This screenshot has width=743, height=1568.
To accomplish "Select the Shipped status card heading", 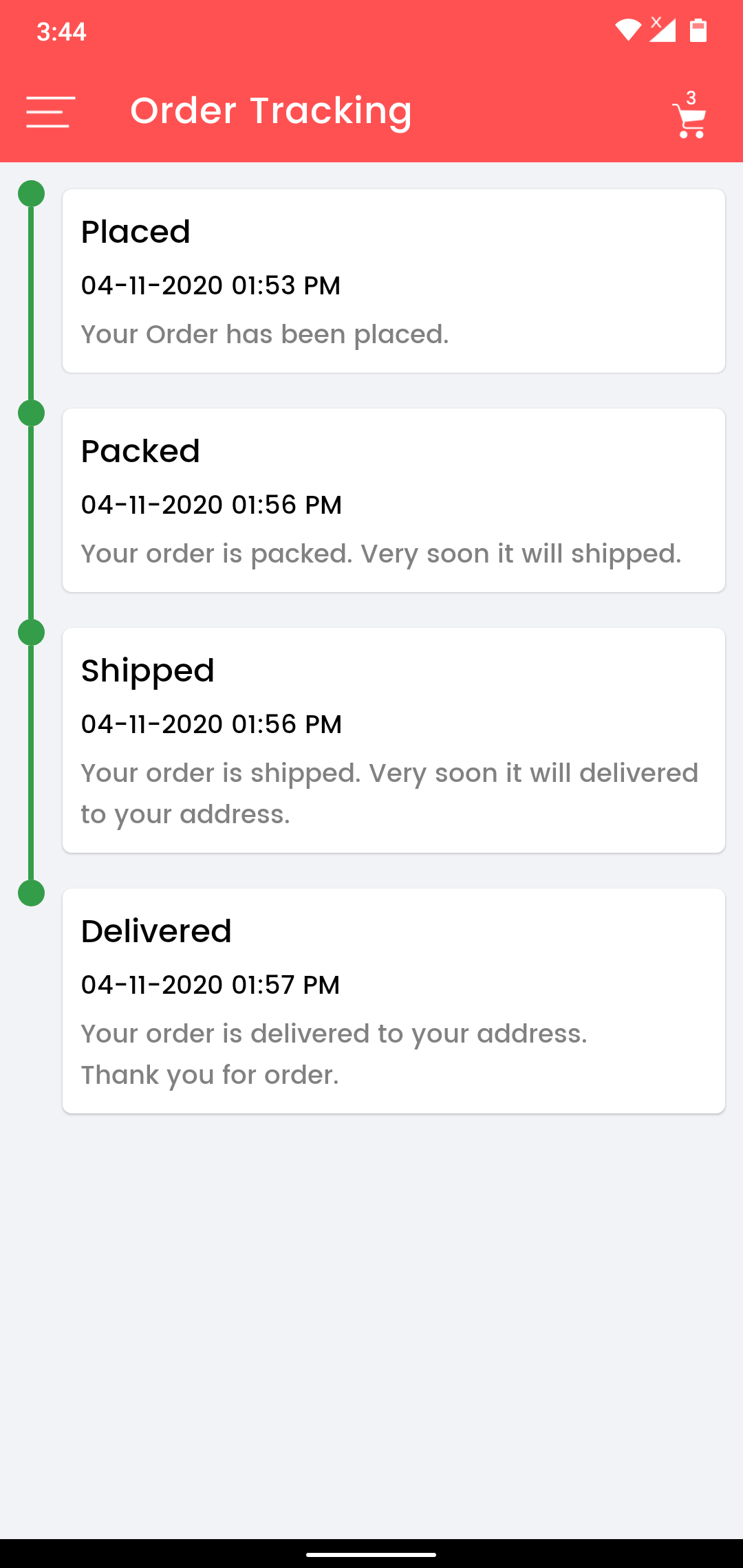I will (x=148, y=671).
